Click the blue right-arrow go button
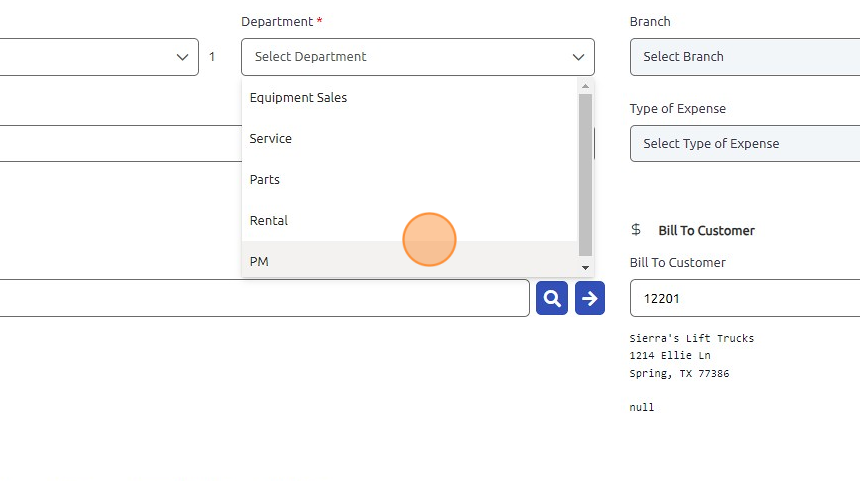Image resolution: width=860 pixels, height=481 pixels. pyautogui.click(x=590, y=298)
